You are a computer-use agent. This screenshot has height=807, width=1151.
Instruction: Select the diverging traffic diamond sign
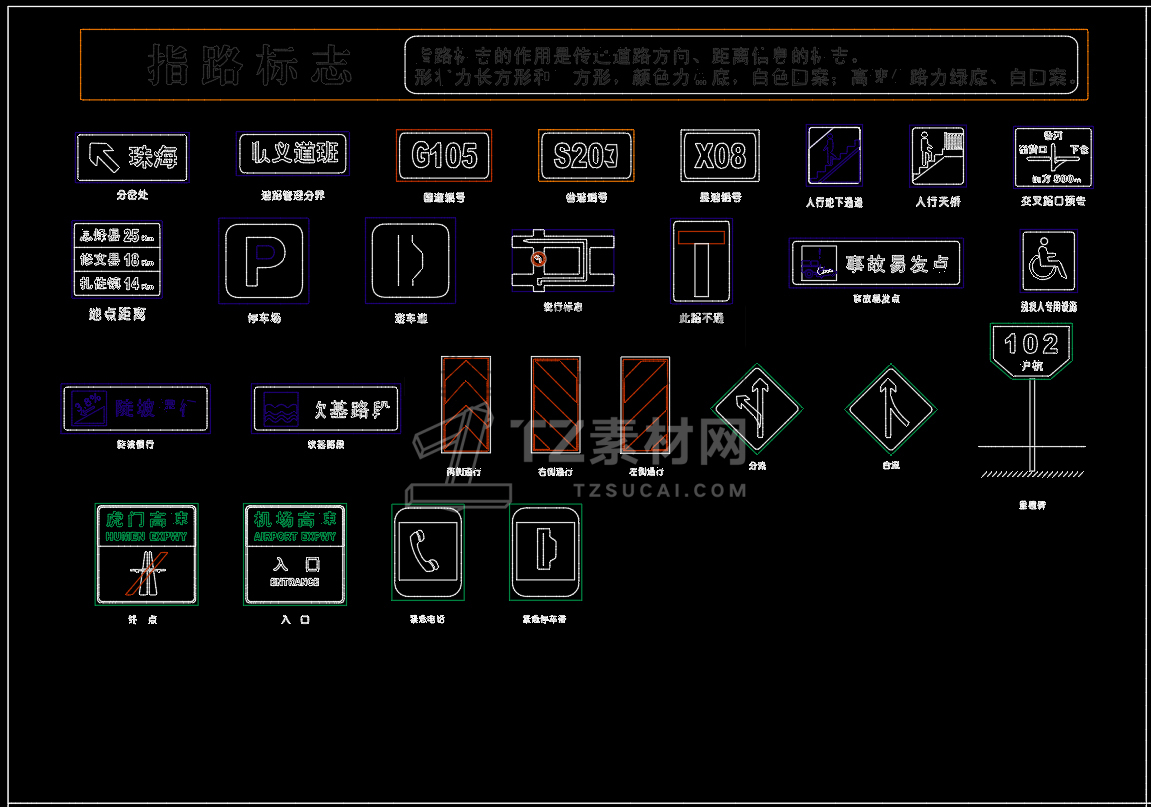point(757,408)
